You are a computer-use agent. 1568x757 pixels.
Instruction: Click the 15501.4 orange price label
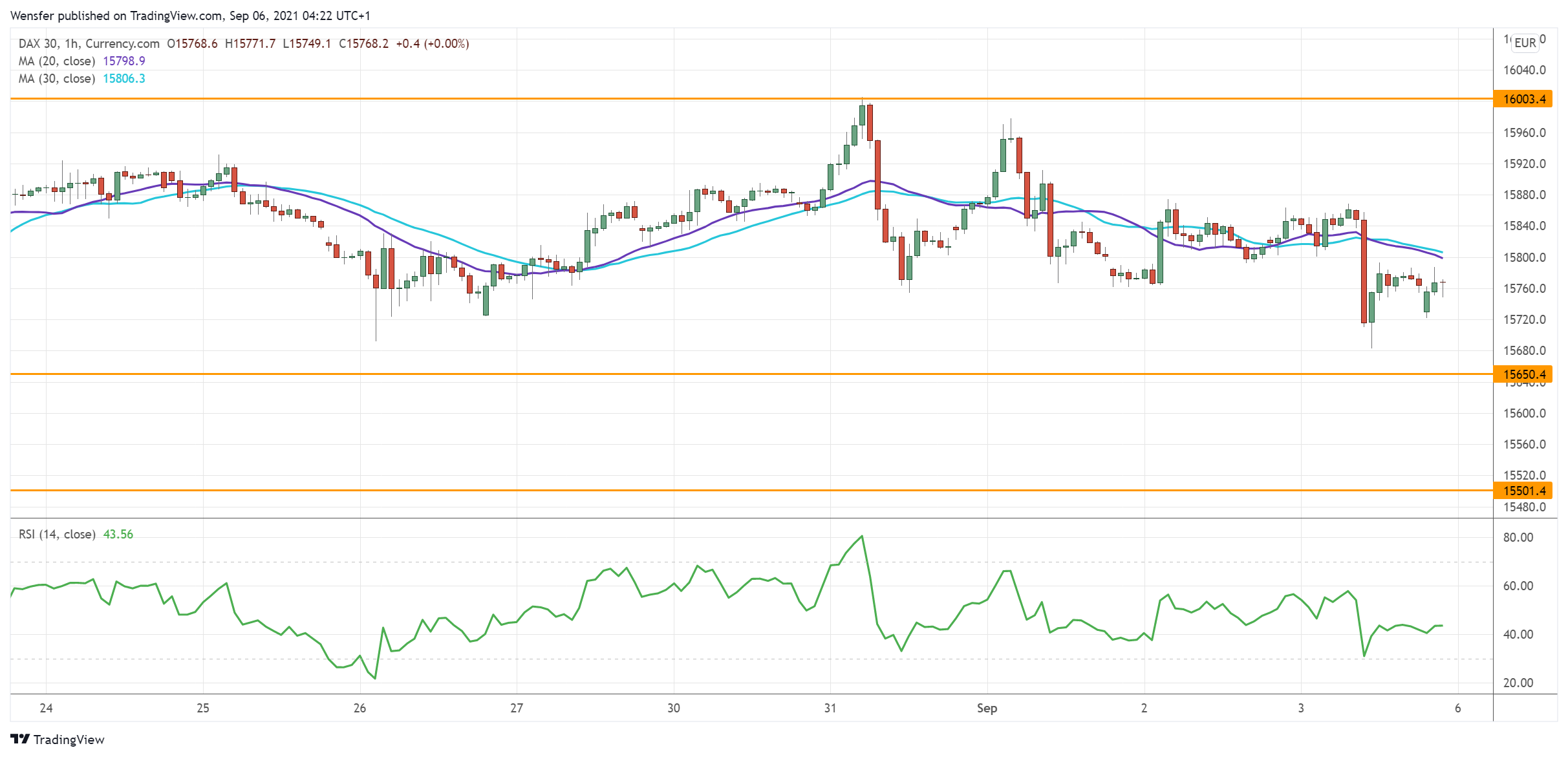(x=1523, y=491)
